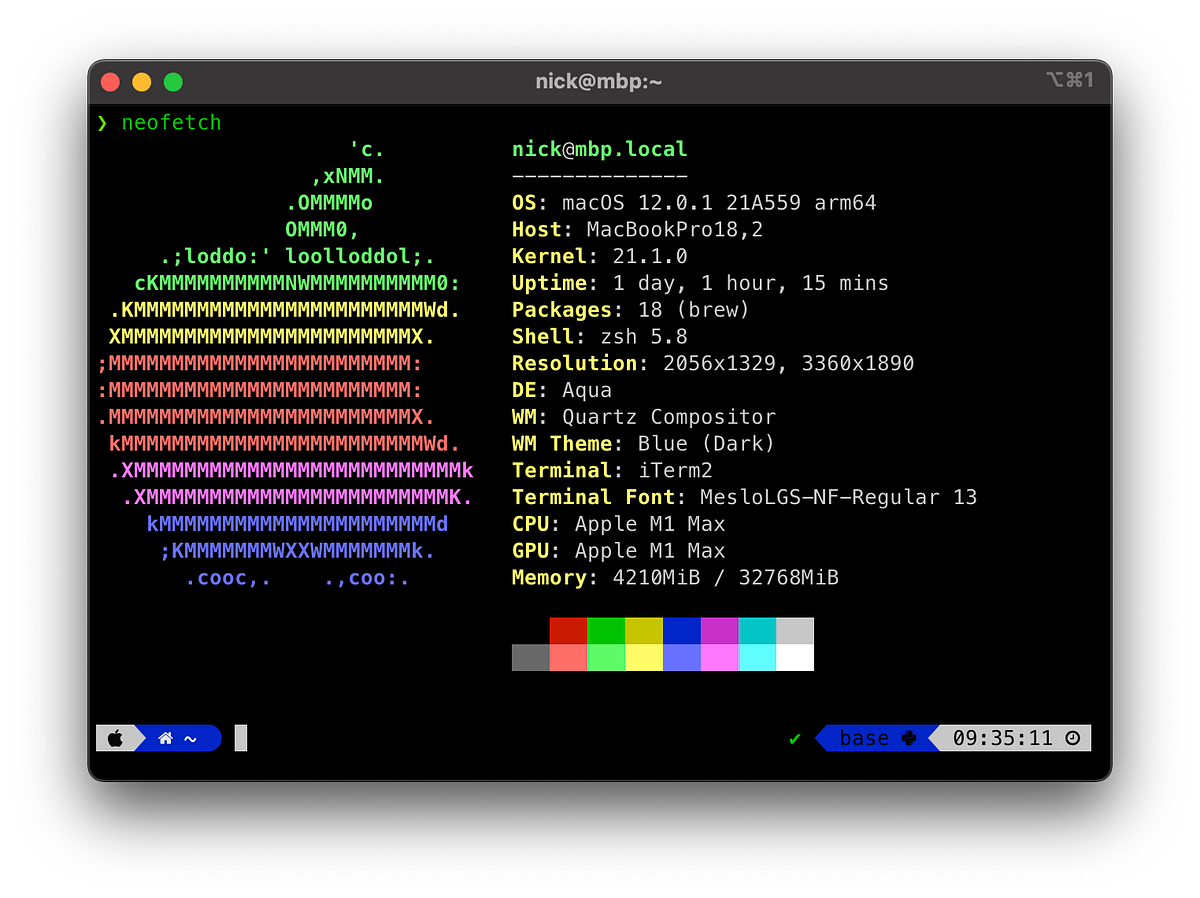Expand the nick@mbp.local hostname header

pyautogui.click(x=598, y=148)
